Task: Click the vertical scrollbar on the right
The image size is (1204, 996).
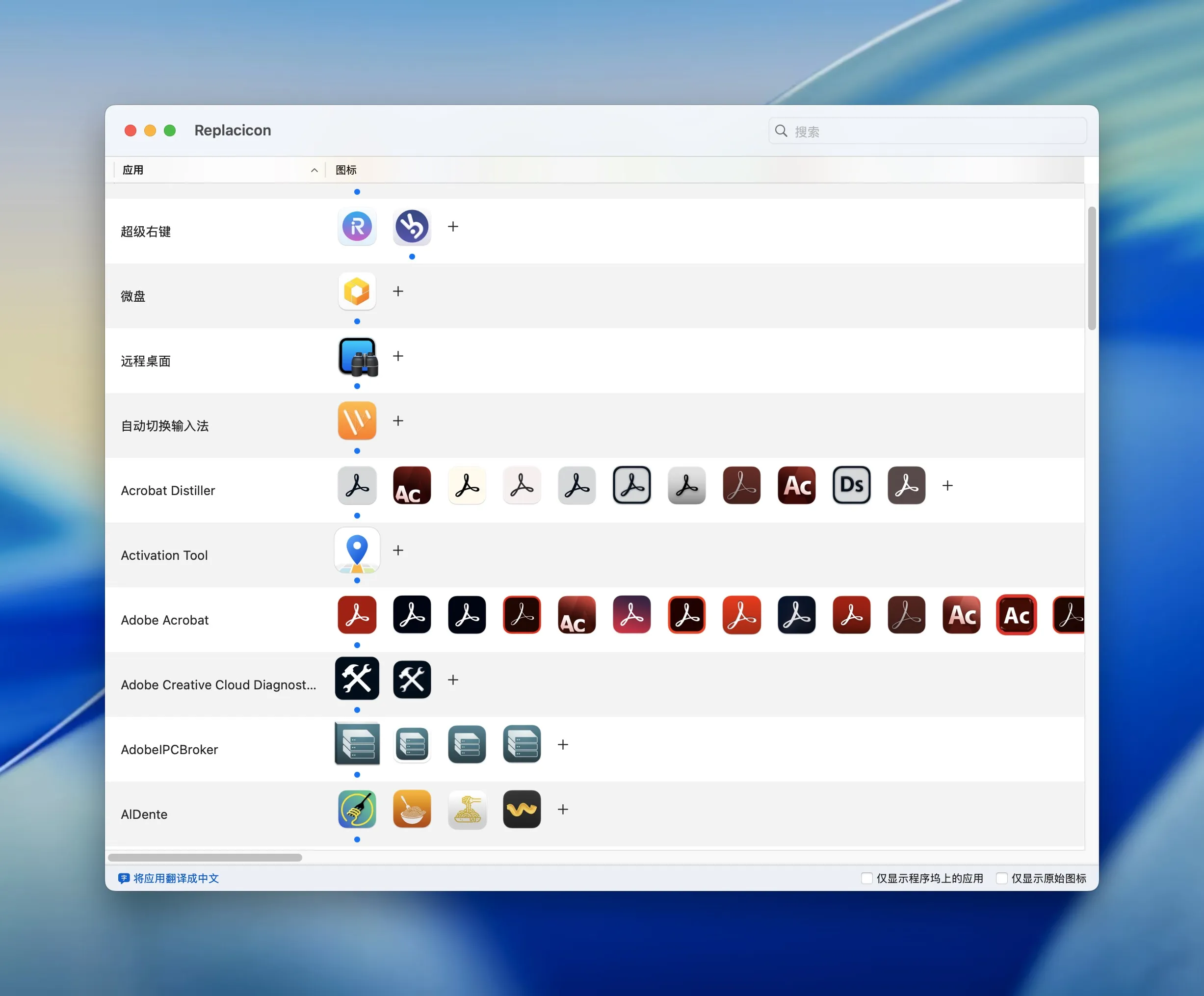Action: tap(1092, 266)
